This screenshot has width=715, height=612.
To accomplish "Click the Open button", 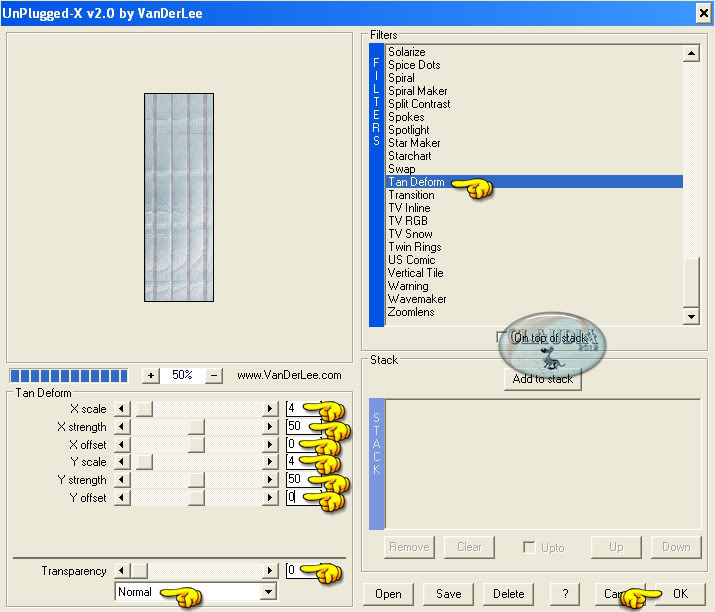I will tap(389, 594).
